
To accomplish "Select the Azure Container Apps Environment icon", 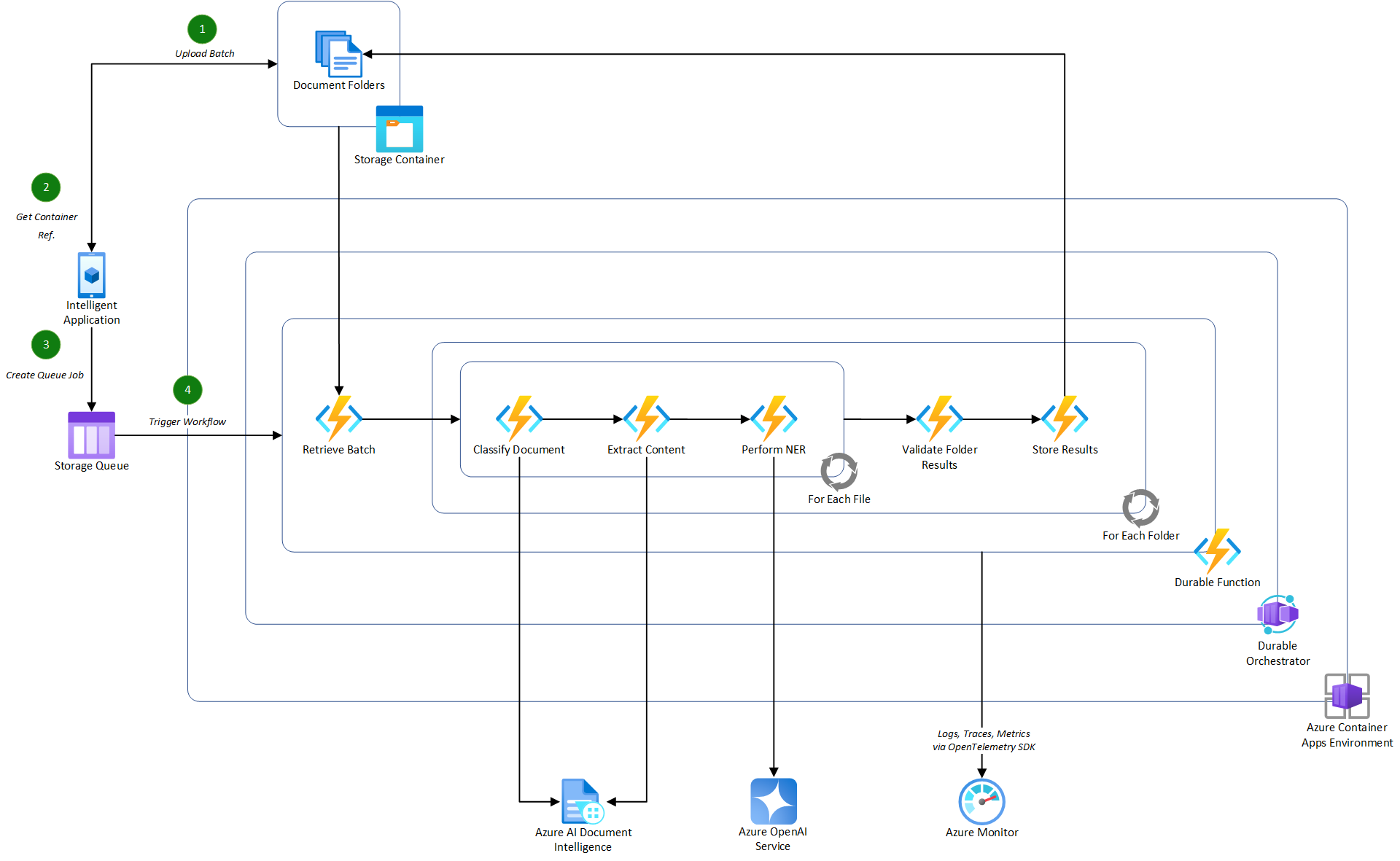I will [x=1347, y=696].
